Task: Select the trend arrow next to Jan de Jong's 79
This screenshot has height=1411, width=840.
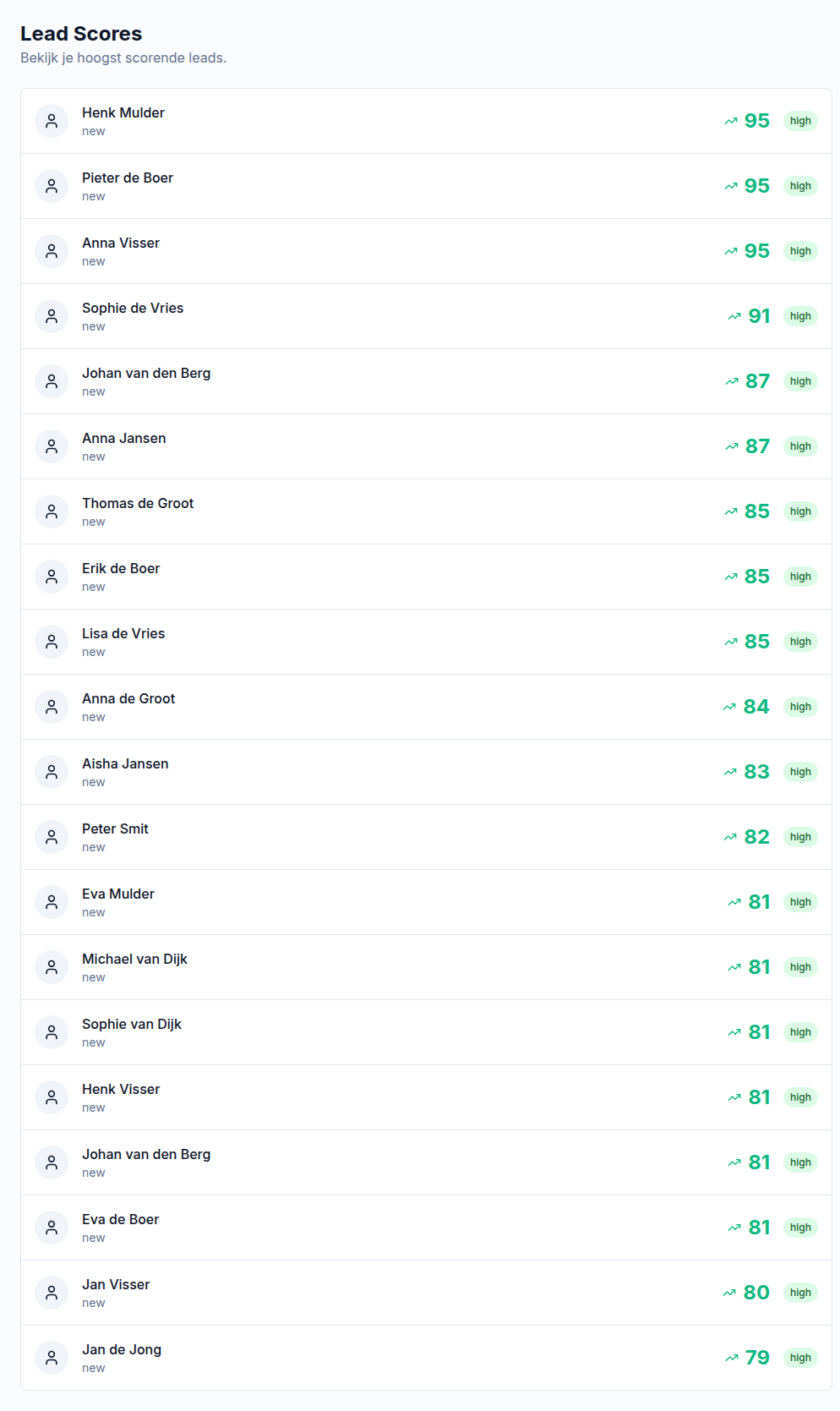Action: [x=732, y=1357]
